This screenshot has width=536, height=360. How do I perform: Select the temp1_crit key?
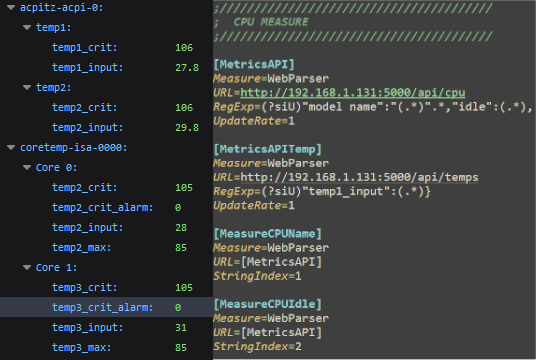(x=84, y=48)
